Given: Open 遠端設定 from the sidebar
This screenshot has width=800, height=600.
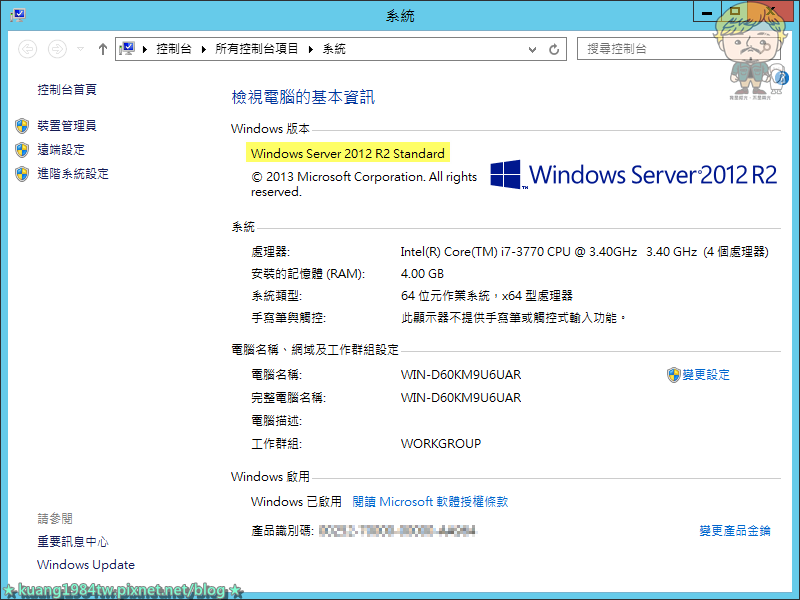Looking at the screenshot, I should pyautogui.click(x=61, y=149).
